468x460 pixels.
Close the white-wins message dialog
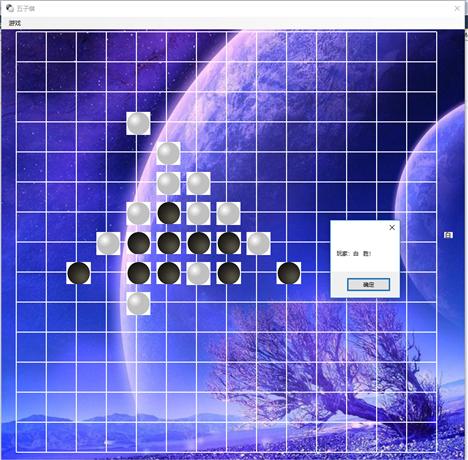coord(392,227)
